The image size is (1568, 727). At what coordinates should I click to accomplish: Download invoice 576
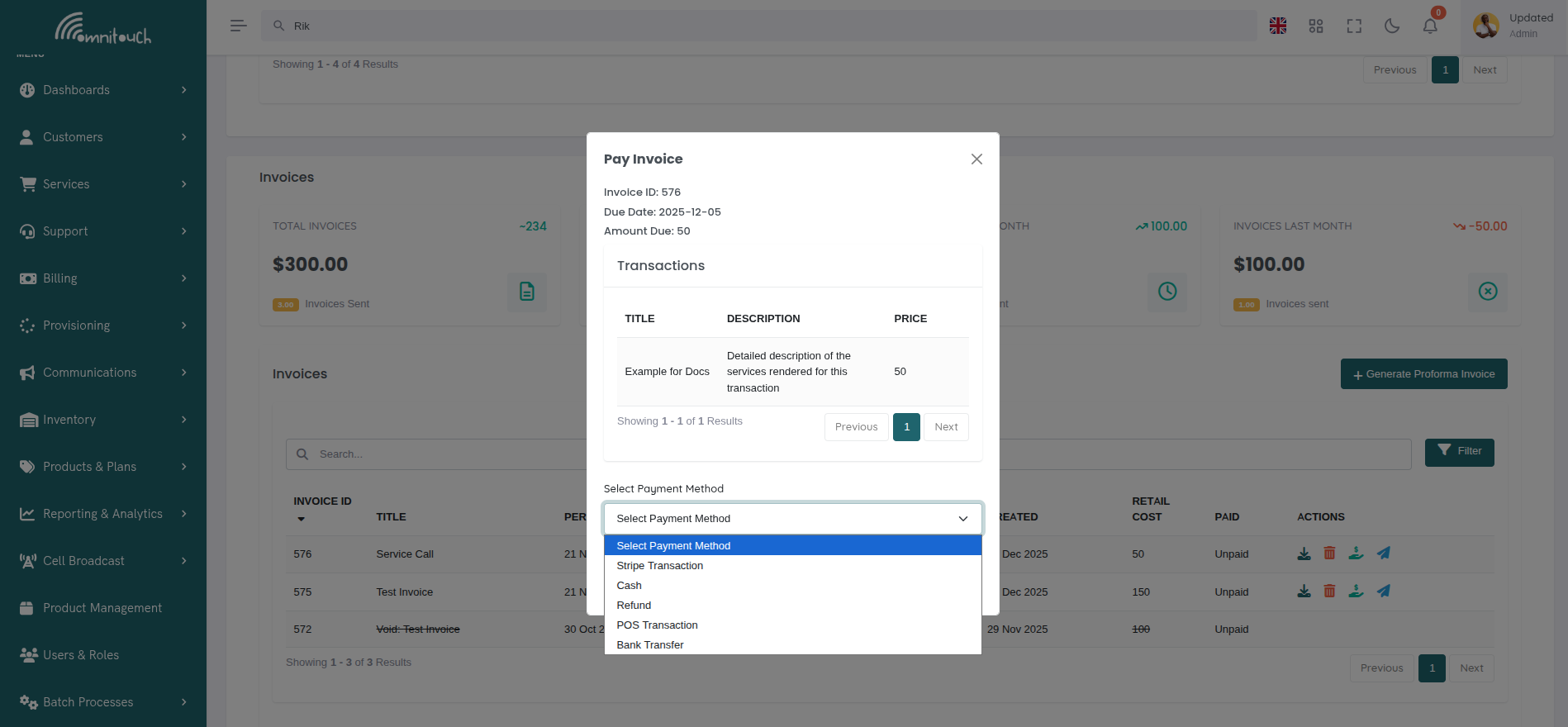tap(1304, 554)
